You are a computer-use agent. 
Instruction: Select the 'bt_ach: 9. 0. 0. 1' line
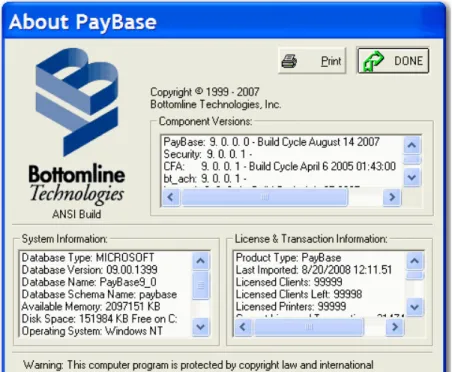coord(205,179)
